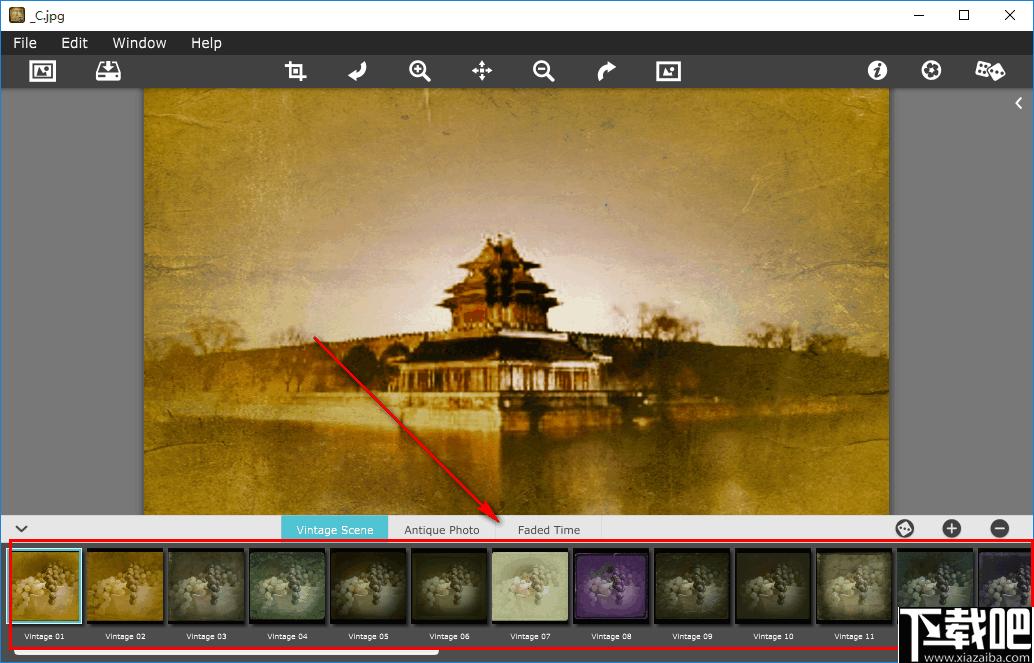Switch to the Faded Time tab
This screenshot has width=1034, height=663.
click(549, 530)
